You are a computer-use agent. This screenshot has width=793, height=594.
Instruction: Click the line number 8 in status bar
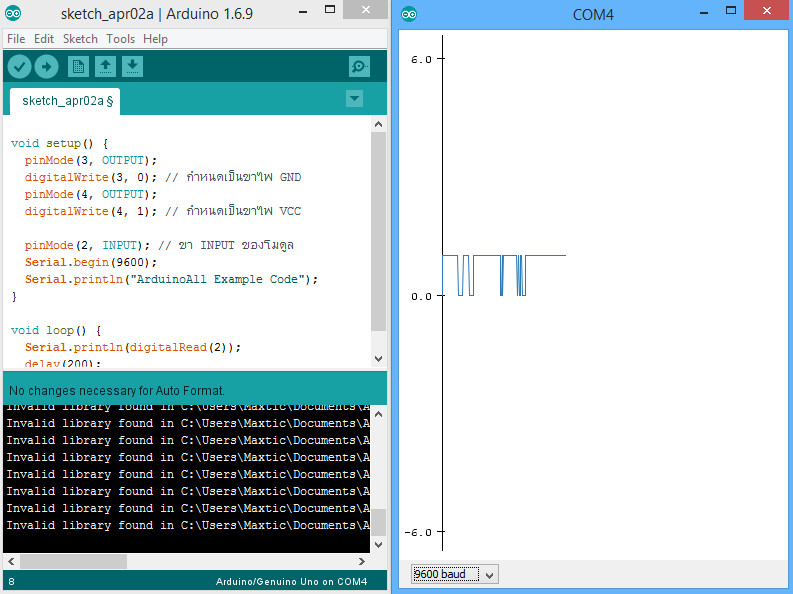click(11, 582)
